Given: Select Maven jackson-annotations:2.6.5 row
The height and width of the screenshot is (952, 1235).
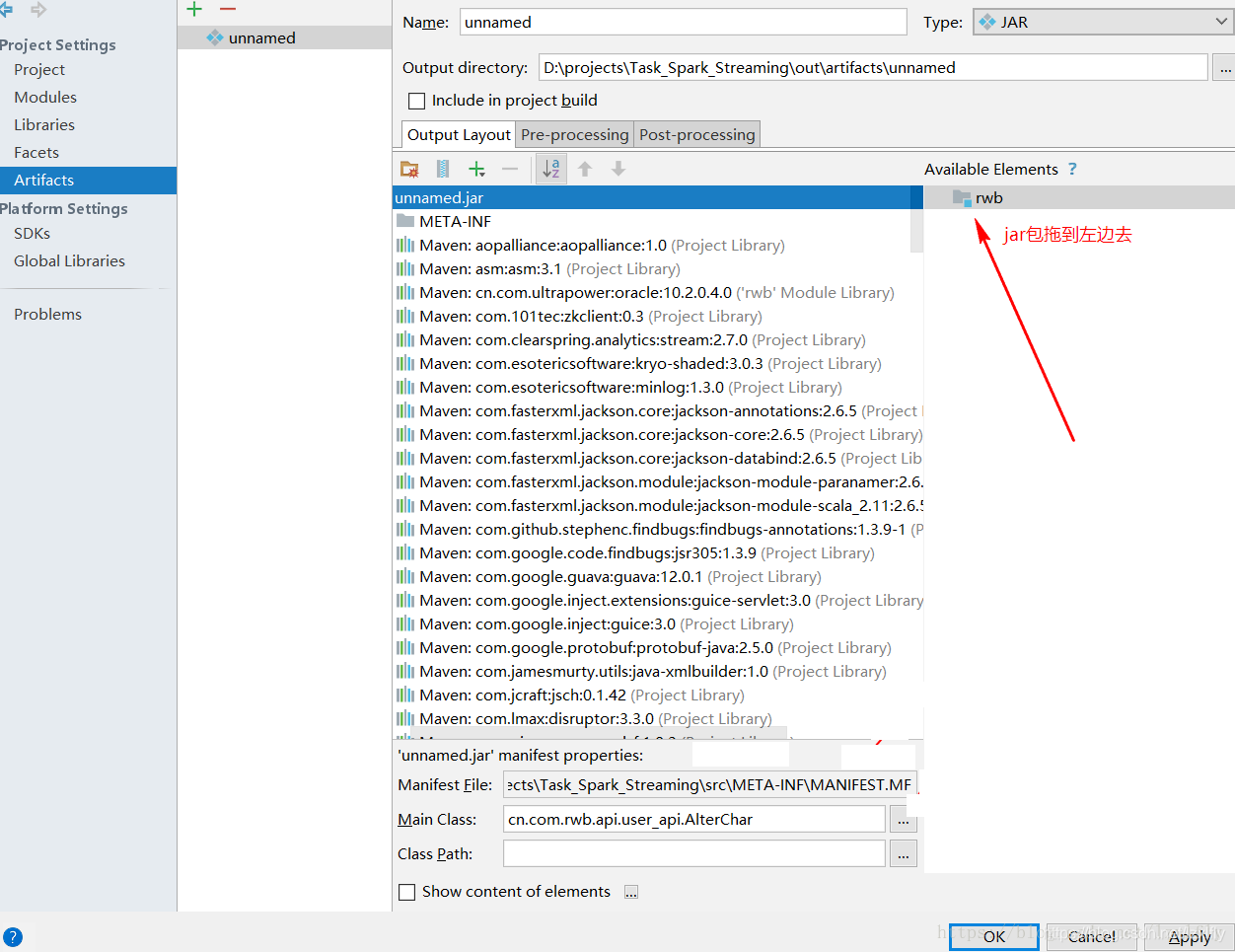Looking at the screenshot, I should 657,410.
